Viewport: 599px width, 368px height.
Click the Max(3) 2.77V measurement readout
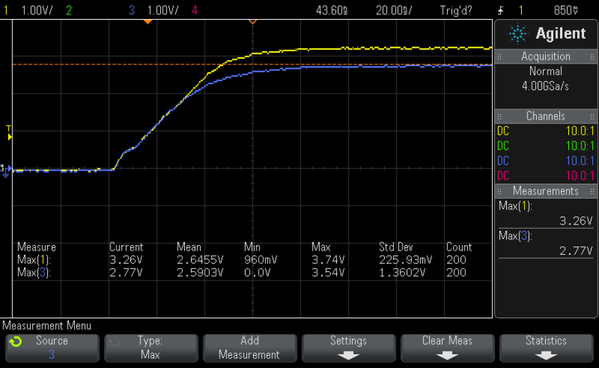[546, 243]
